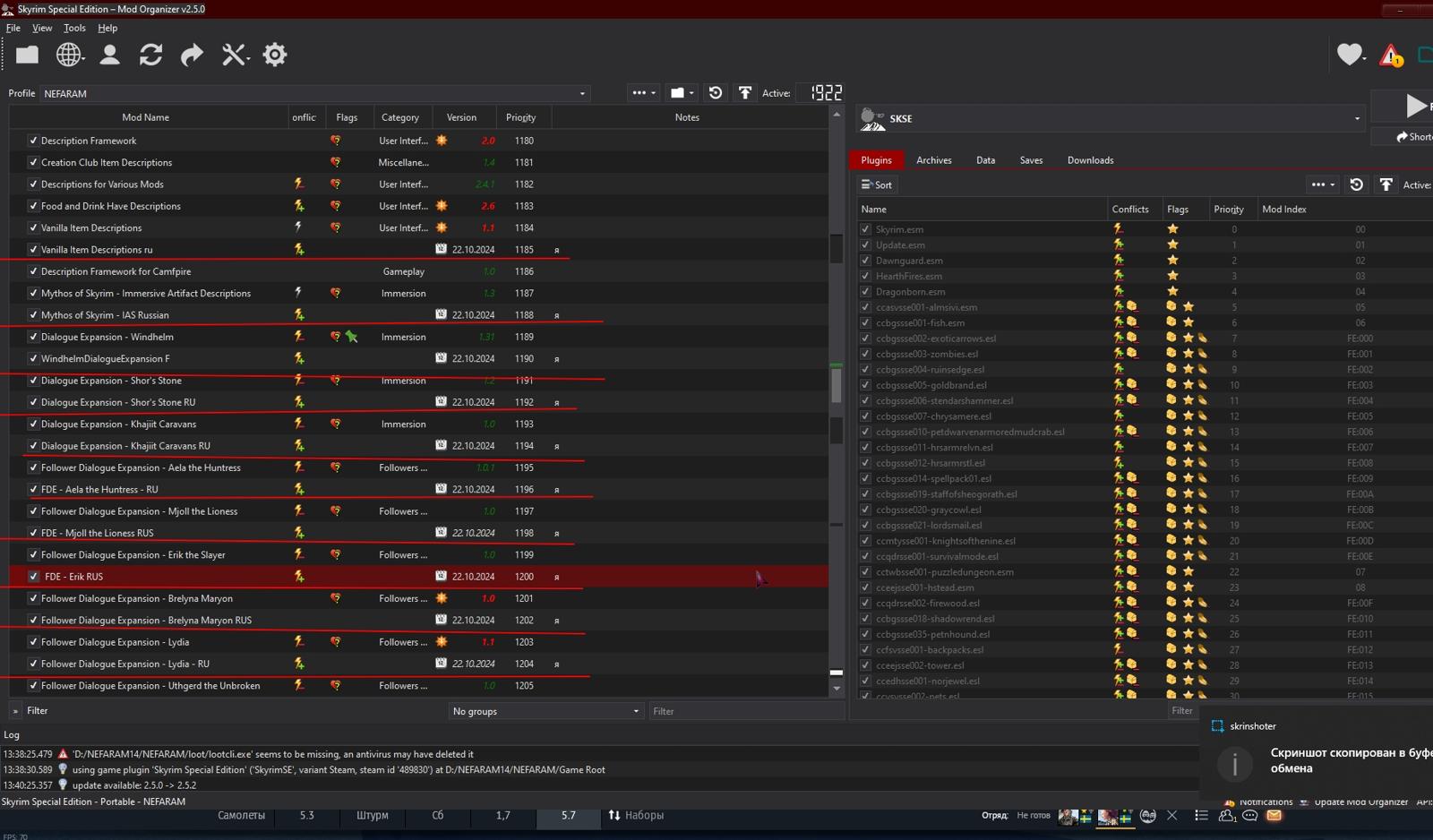Open the File menu

point(13,28)
